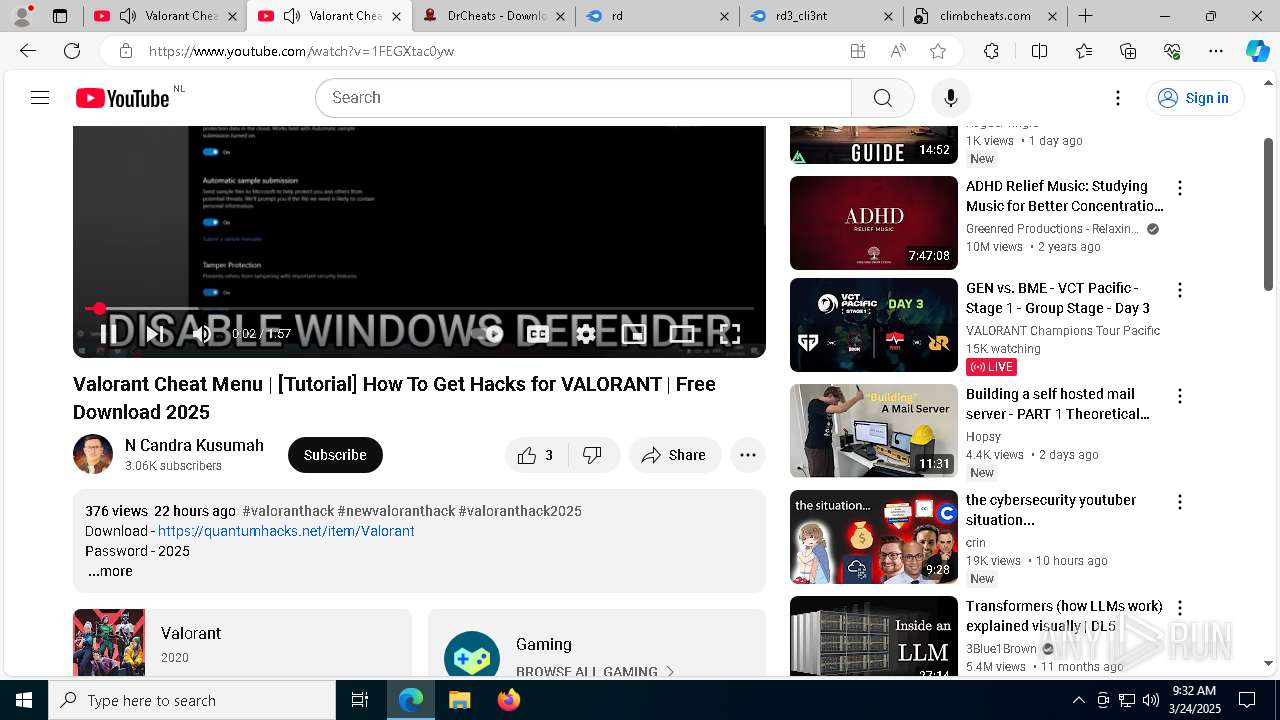Open Edge settings and more menu
The width and height of the screenshot is (1280, 720).
tap(1216, 51)
